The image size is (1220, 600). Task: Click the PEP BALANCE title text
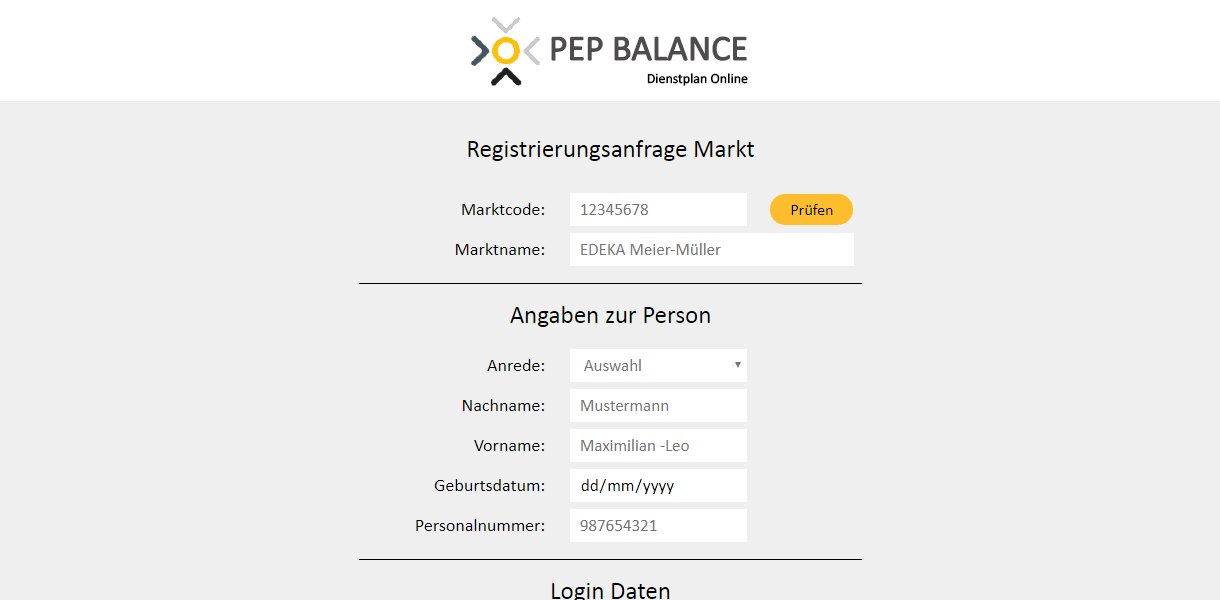pos(648,49)
